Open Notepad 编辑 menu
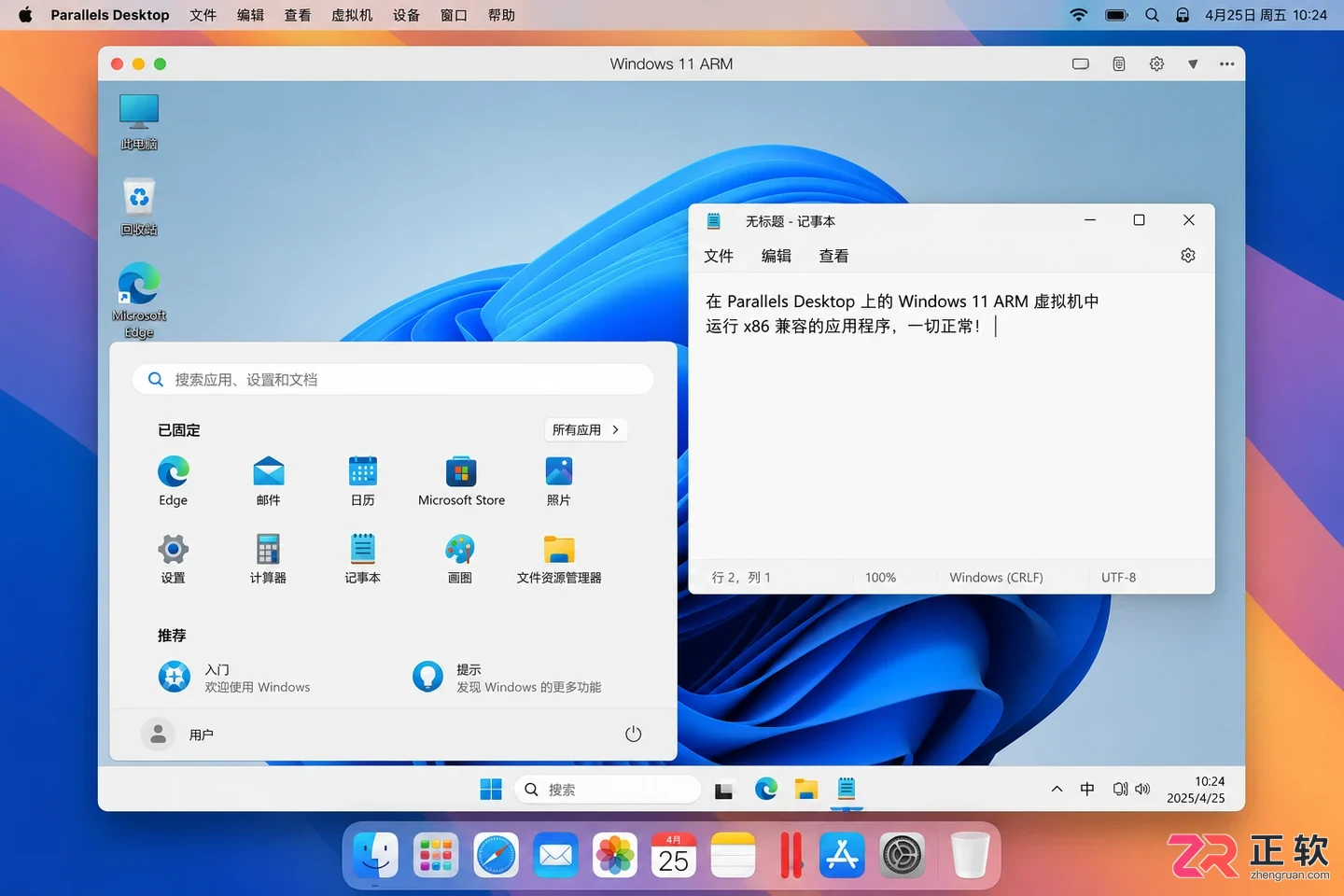Viewport: 1344px width, 896px height. 777,256
